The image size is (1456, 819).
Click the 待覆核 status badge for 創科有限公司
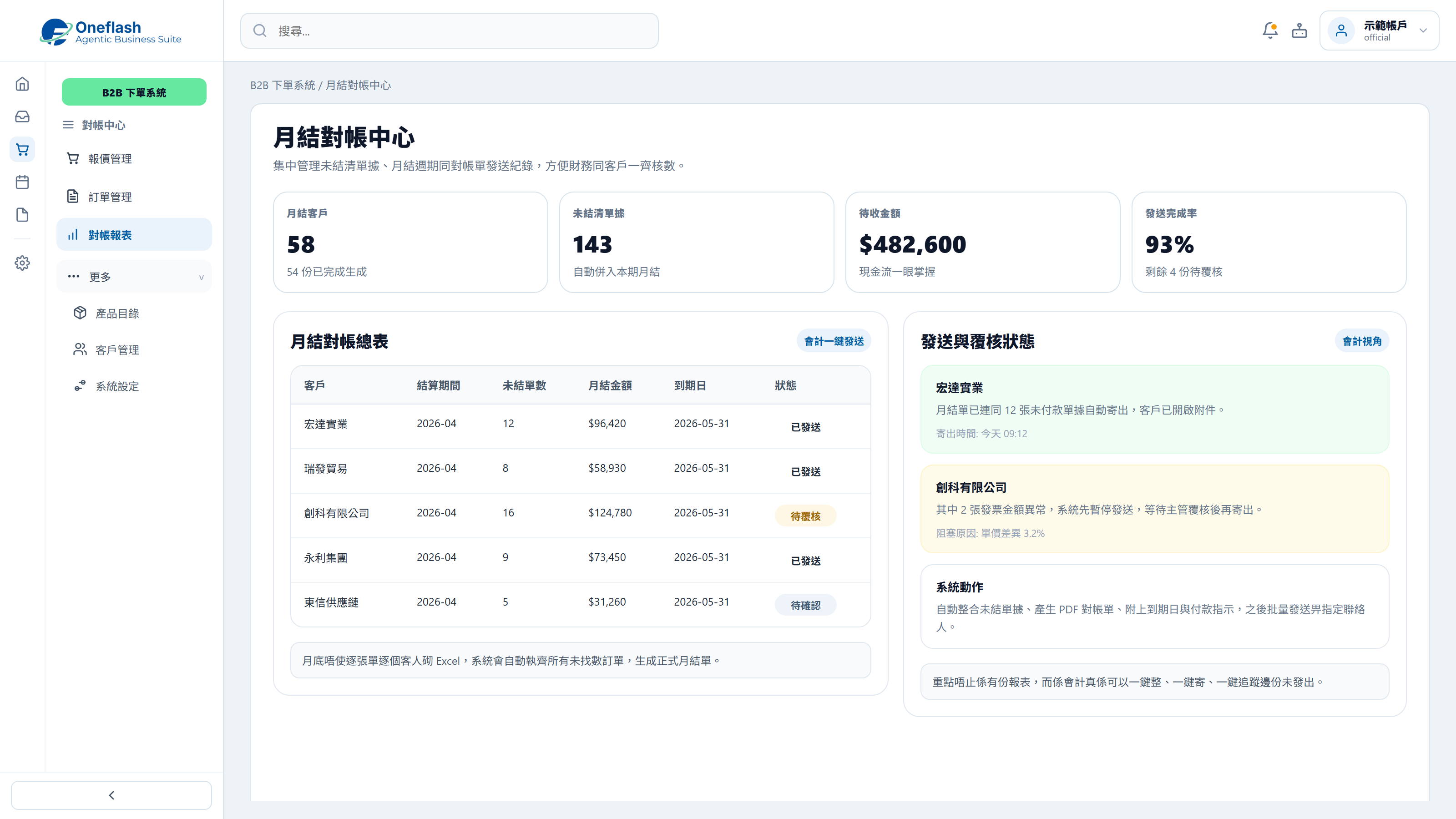805,516
